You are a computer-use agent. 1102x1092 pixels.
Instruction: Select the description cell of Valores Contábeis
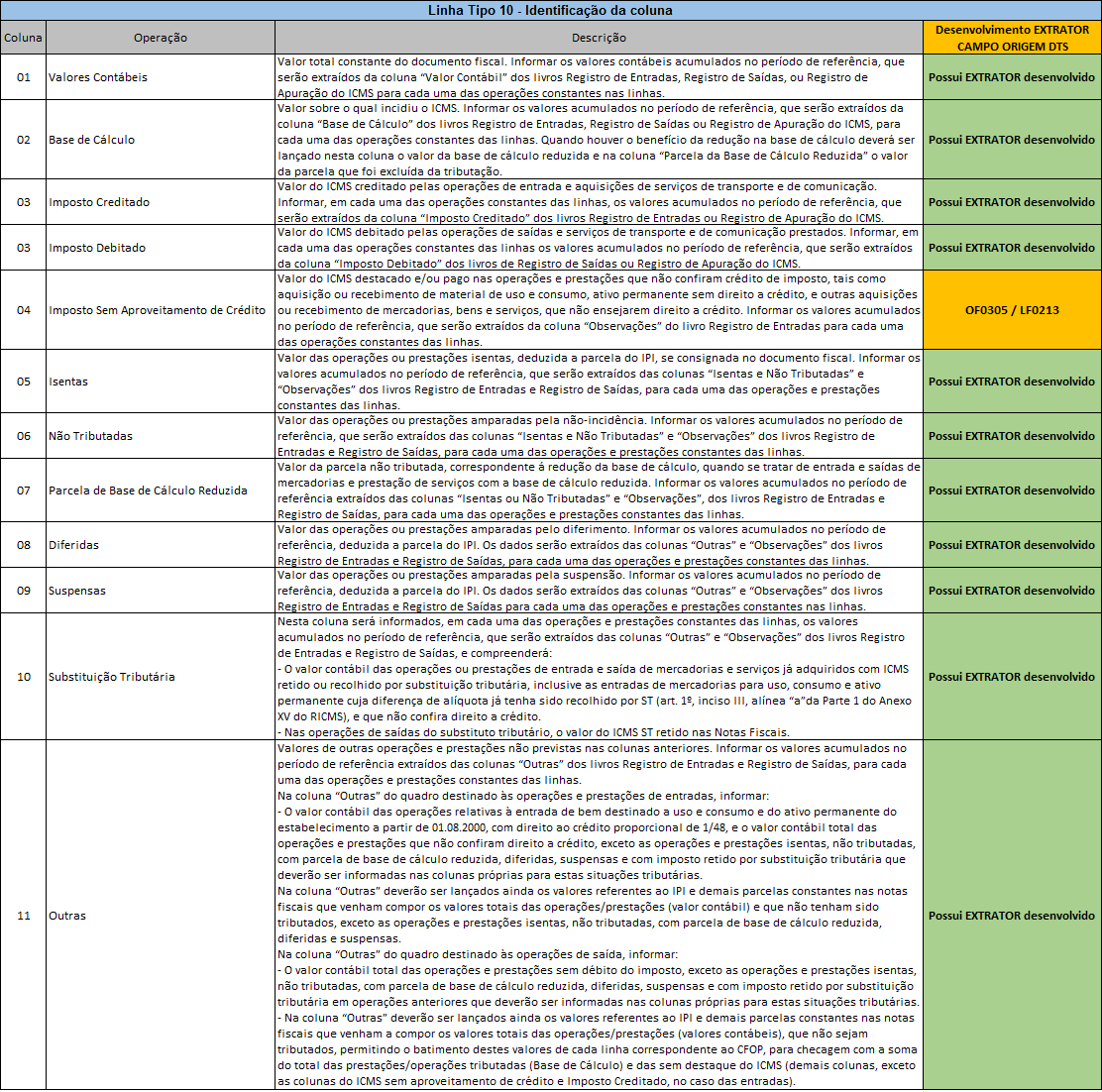coord(599,77)
